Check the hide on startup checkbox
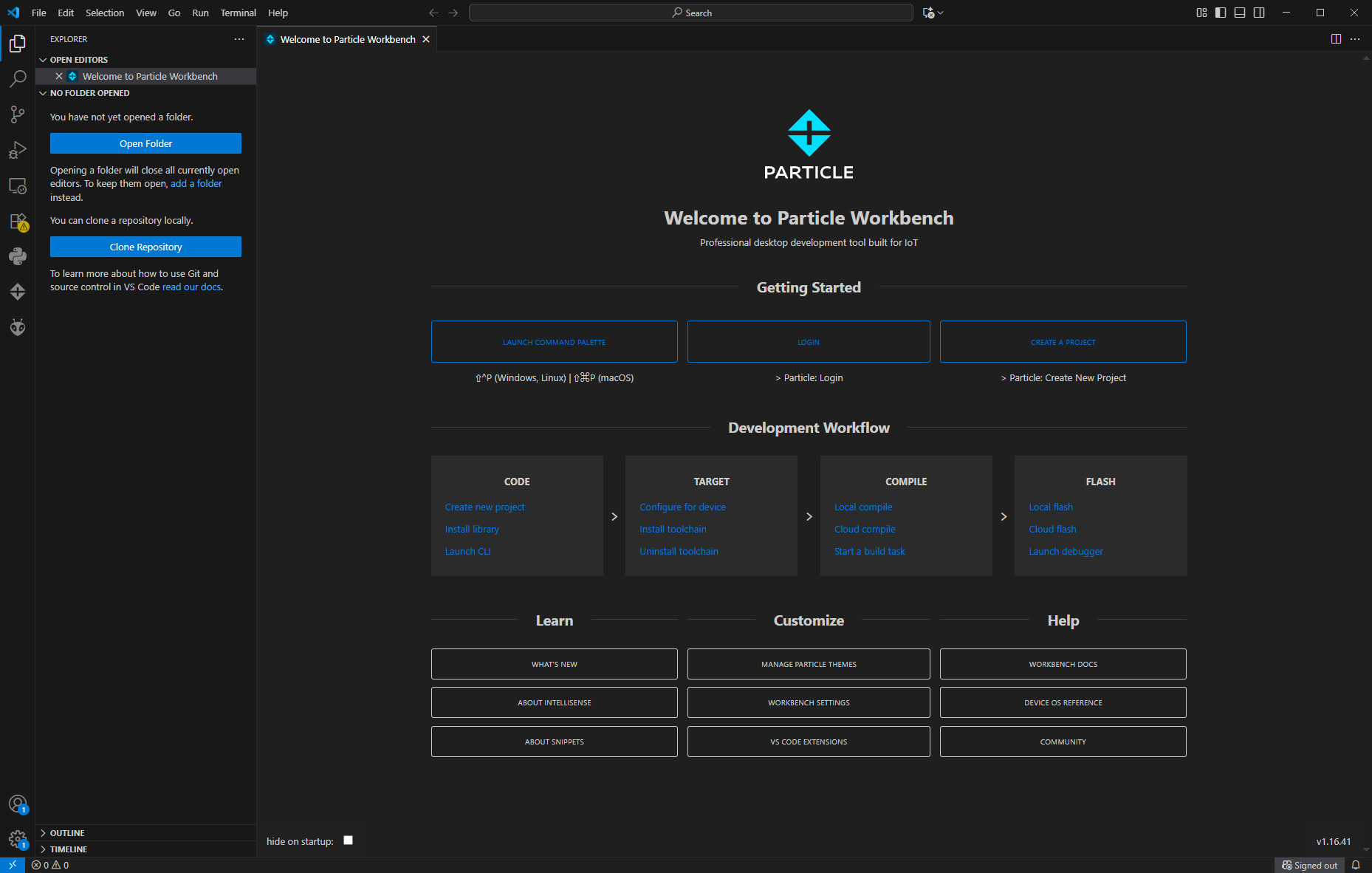1372x873 pixels. 348,840
